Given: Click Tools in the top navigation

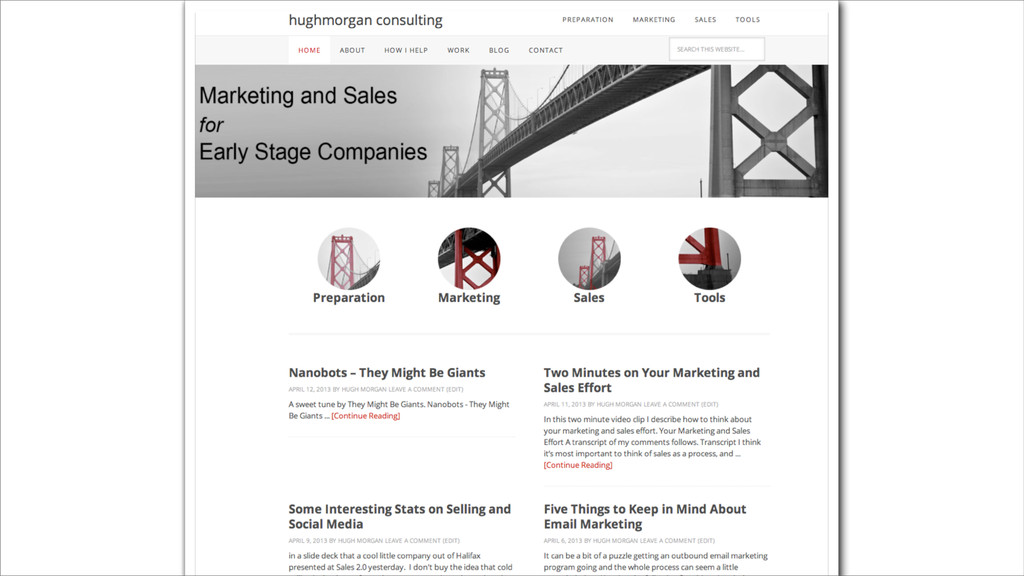Looking at the screenshot, I should (x=748, y=20).
